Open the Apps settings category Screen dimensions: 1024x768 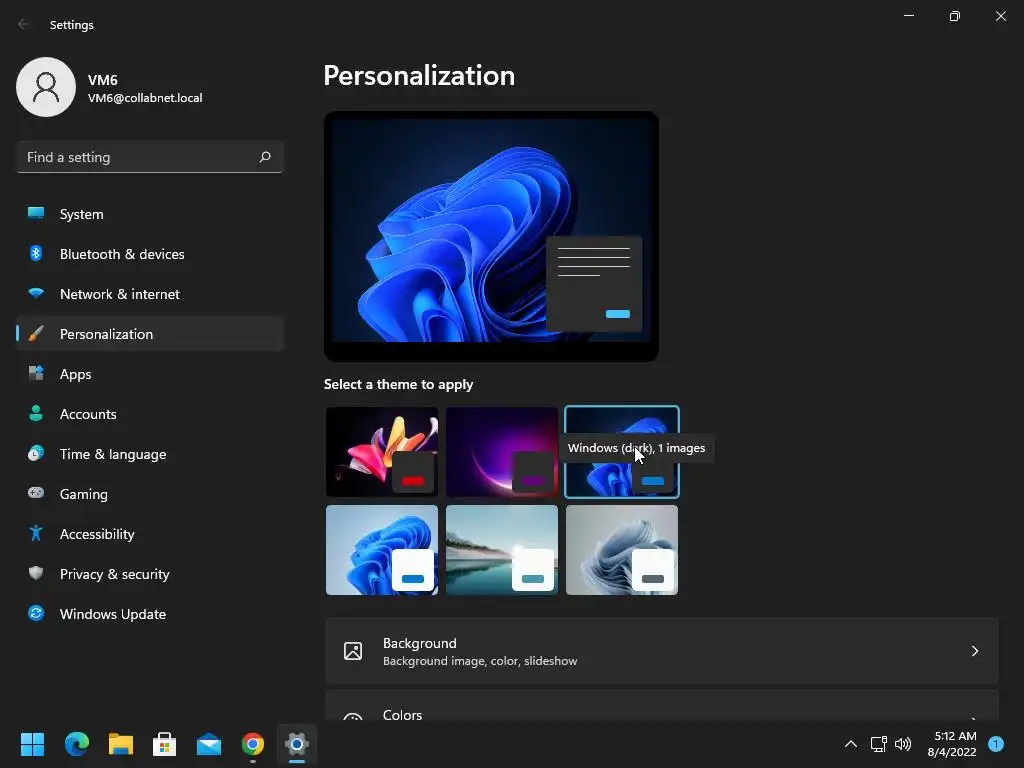150,374
